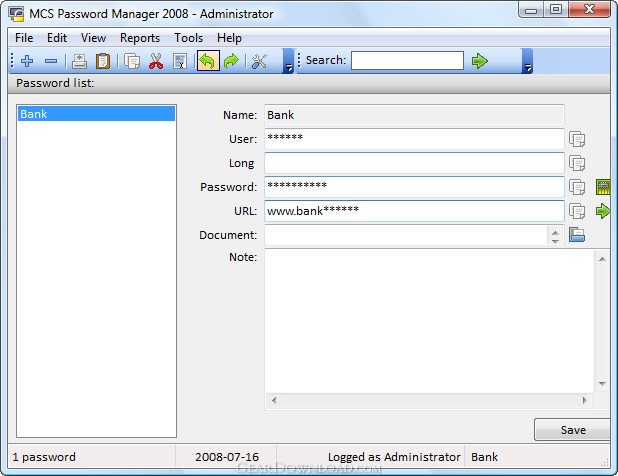Image resolution: width=618 pixels, height=476 pixels.
Task: Click Document field up stepper arrow
Action: coord(555,232)
